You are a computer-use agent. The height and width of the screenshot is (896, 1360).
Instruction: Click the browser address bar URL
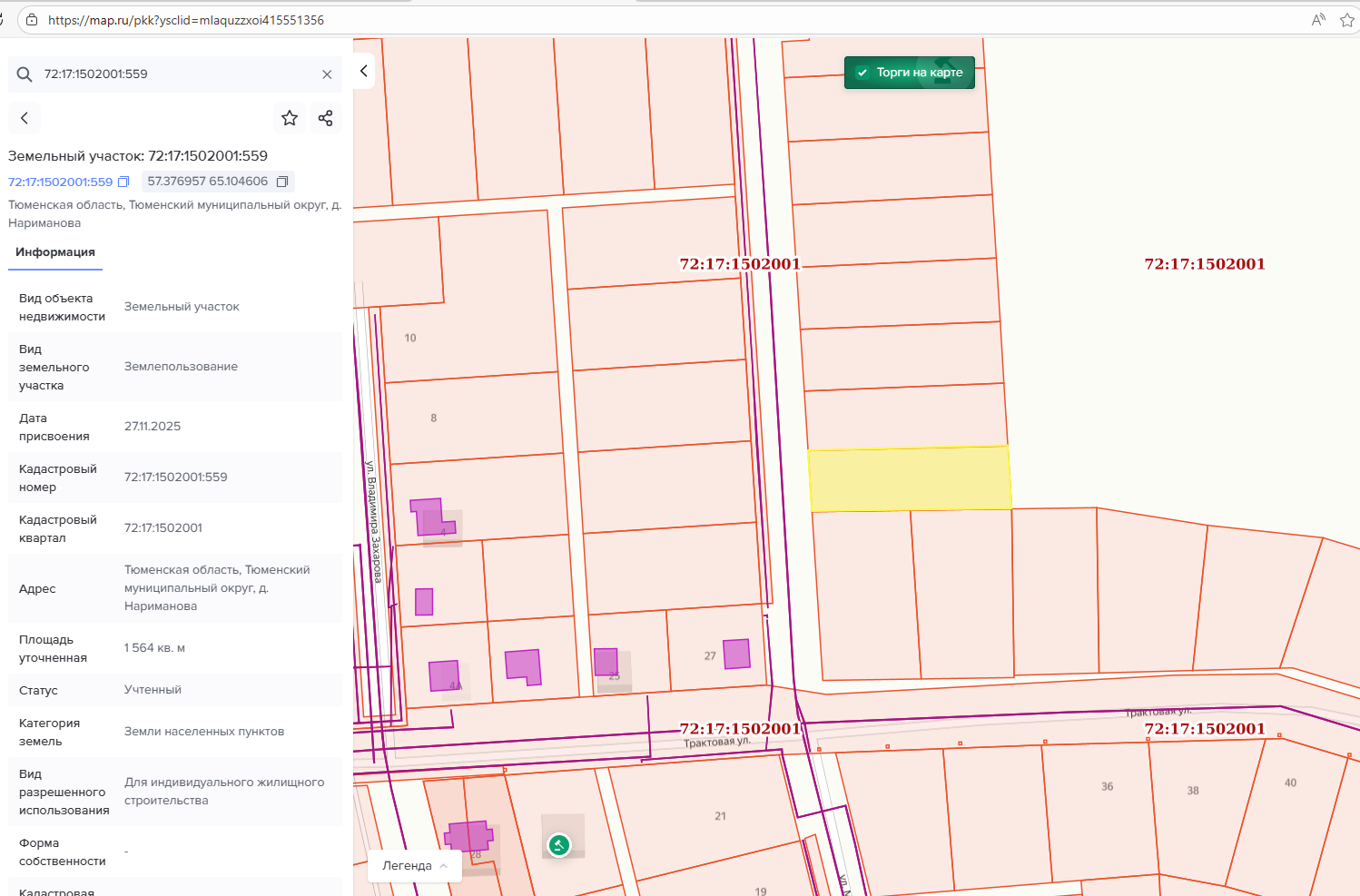coord(186,20)
